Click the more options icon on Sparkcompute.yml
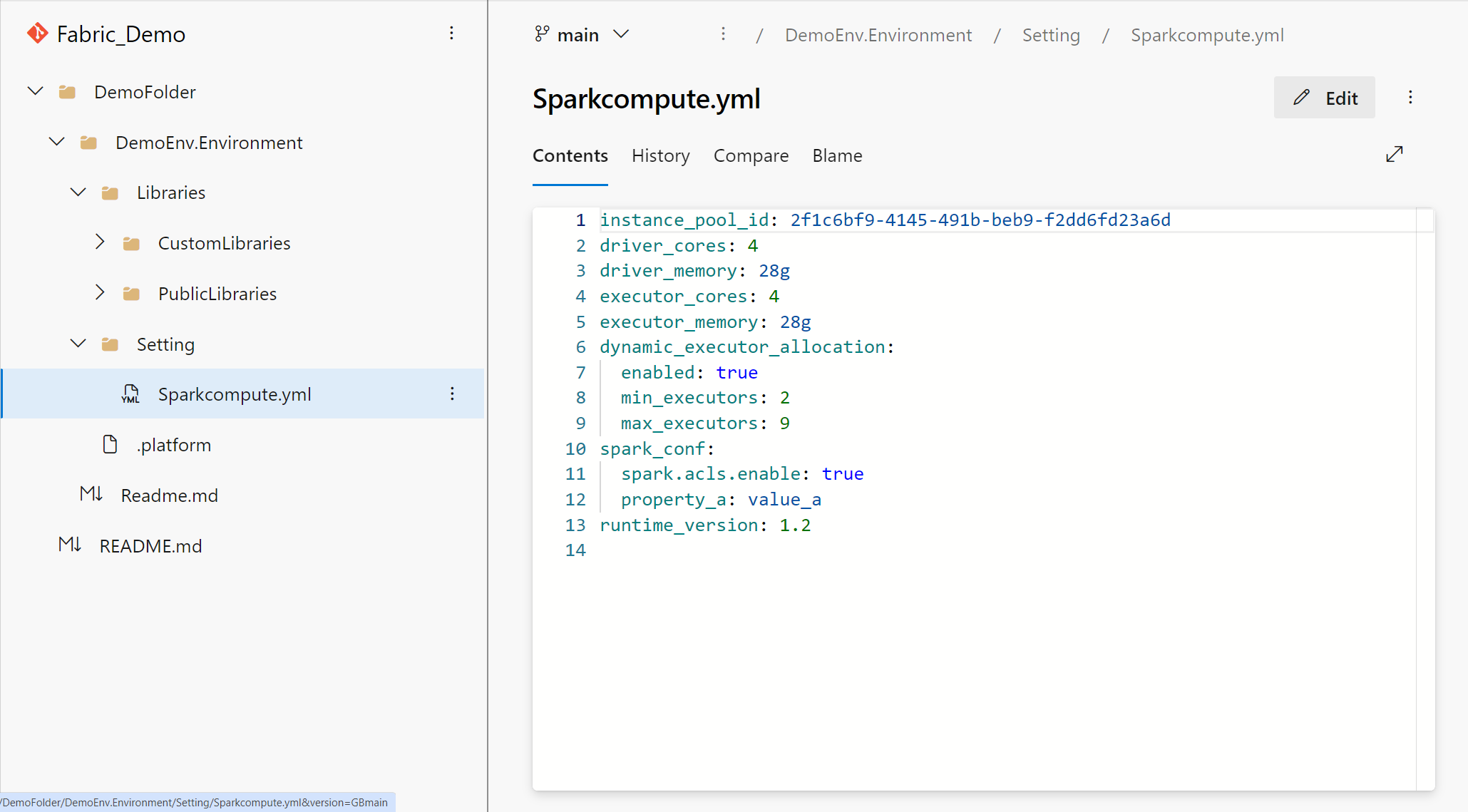The height and width of the screenshot is (812, 1468). point(452,393)
